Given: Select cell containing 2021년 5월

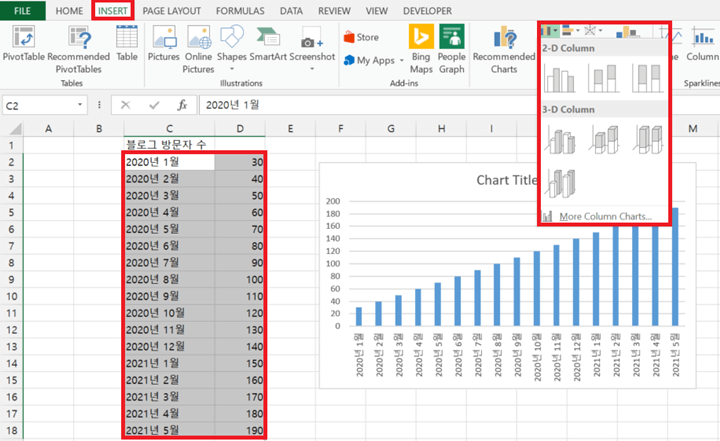Looking at the screenshot, I should [169, 430].
